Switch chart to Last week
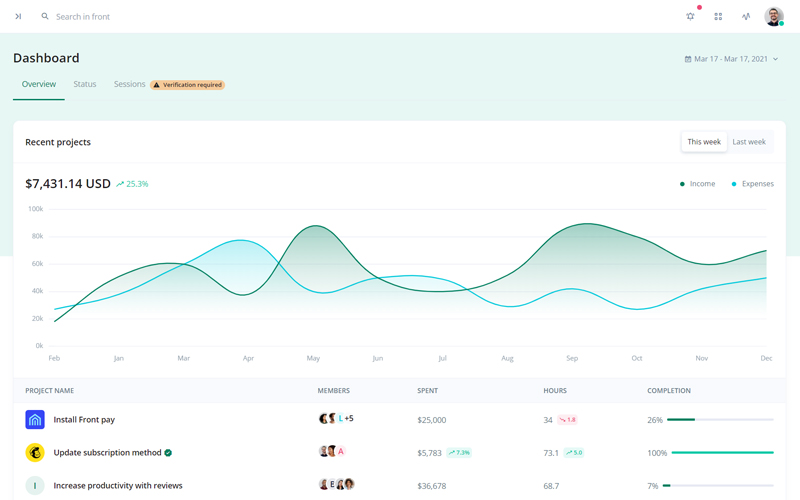 coord(749,142)
